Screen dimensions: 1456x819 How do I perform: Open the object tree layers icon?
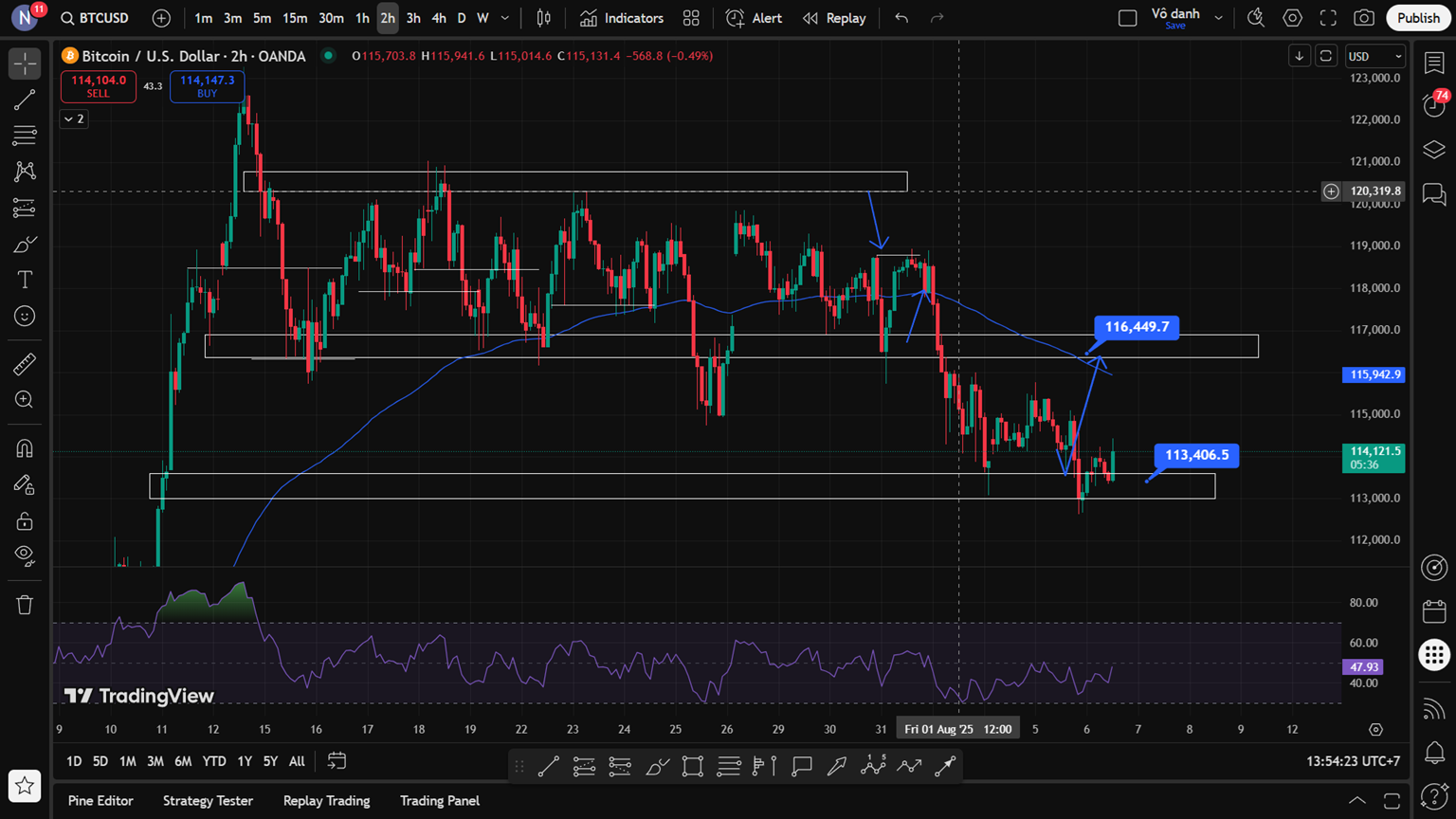pyautogui.click(x=1434, y=150)
